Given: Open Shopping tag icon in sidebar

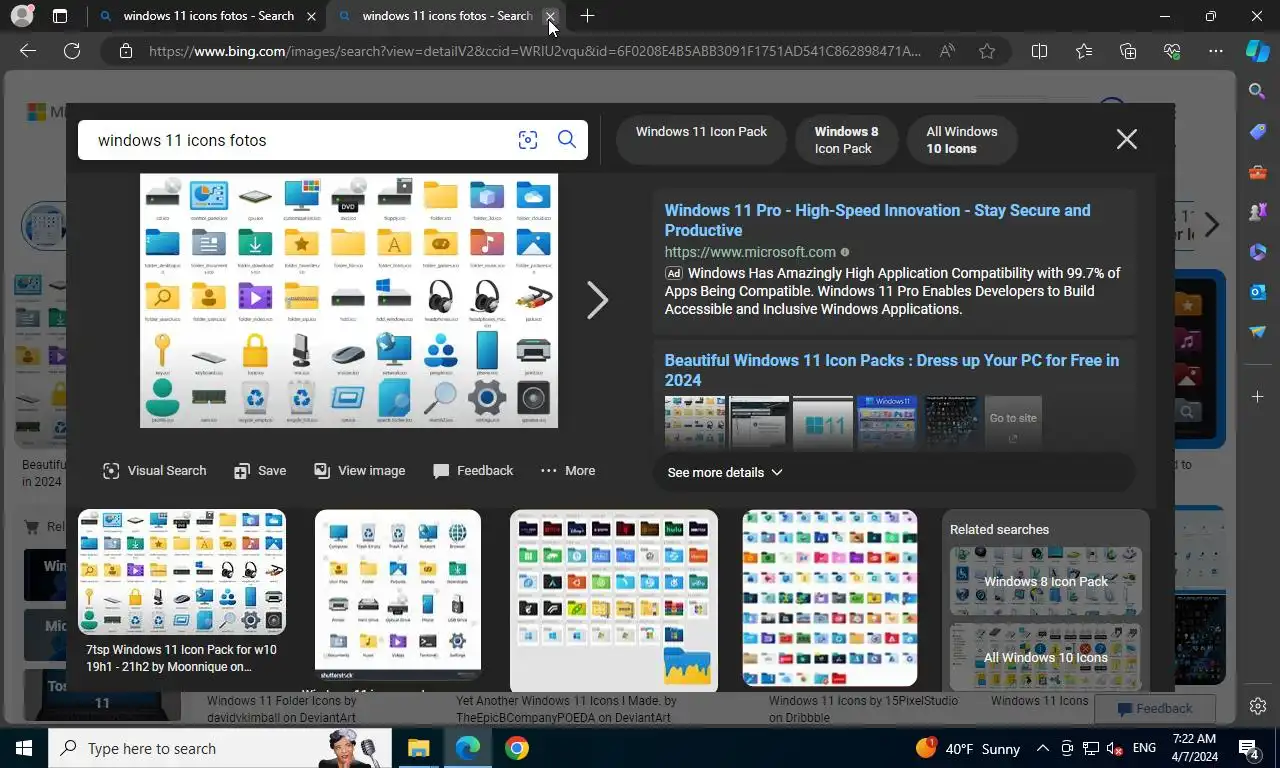Looking at the screenshot, I should pos(1258,132).
